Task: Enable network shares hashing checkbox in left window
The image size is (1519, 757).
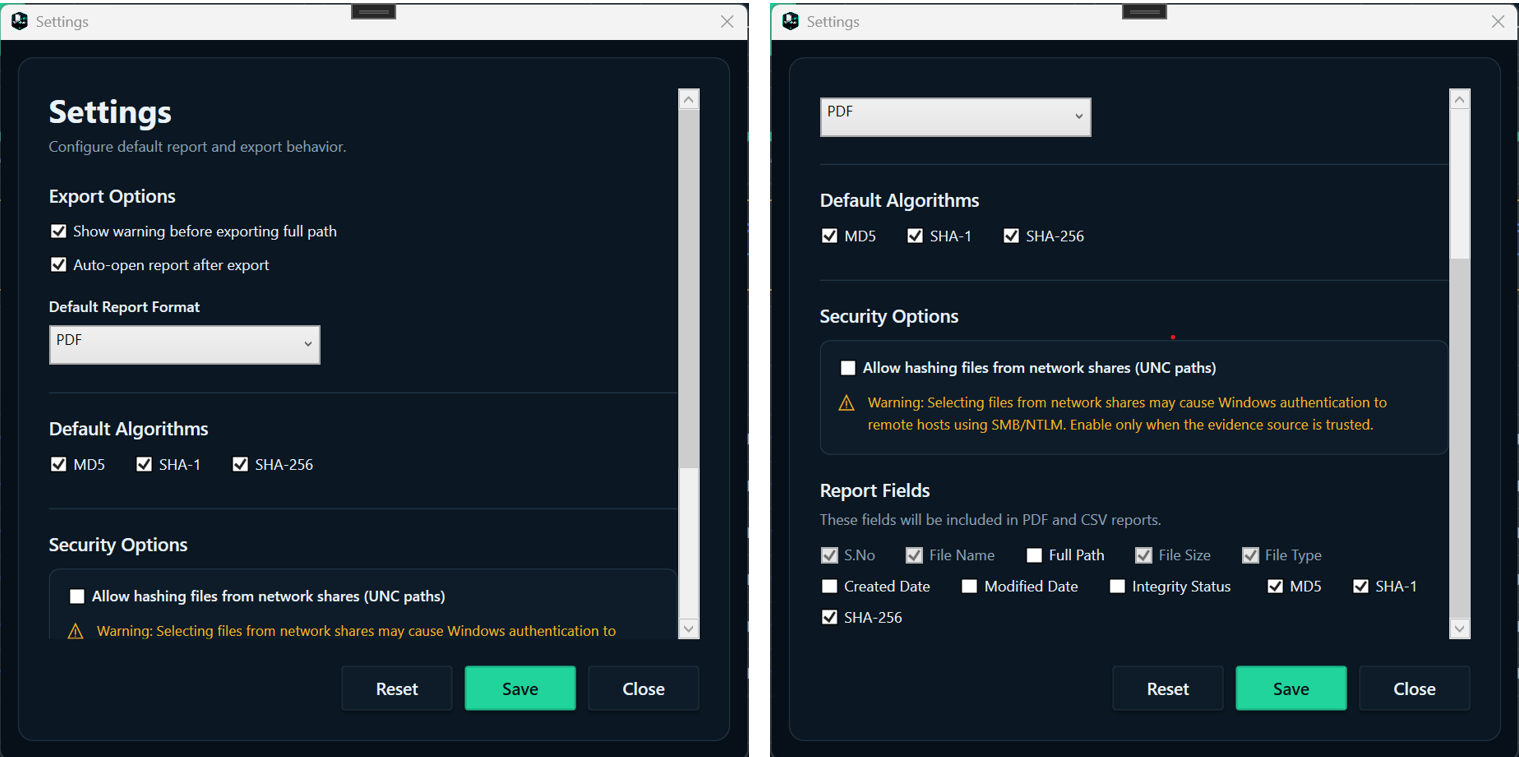Action: coord(77,597)
